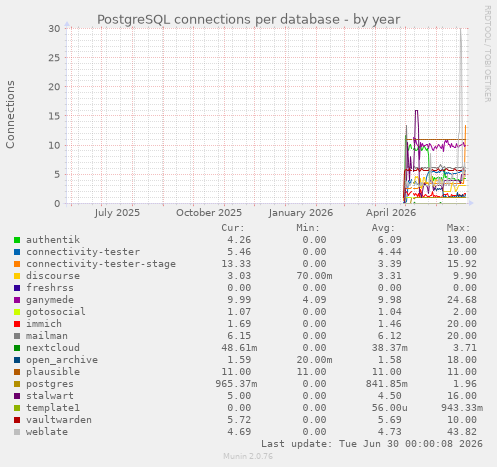The image size is (497, 467).
Task: Click the stalwart dark purple swatch
Action: (17, 396)
